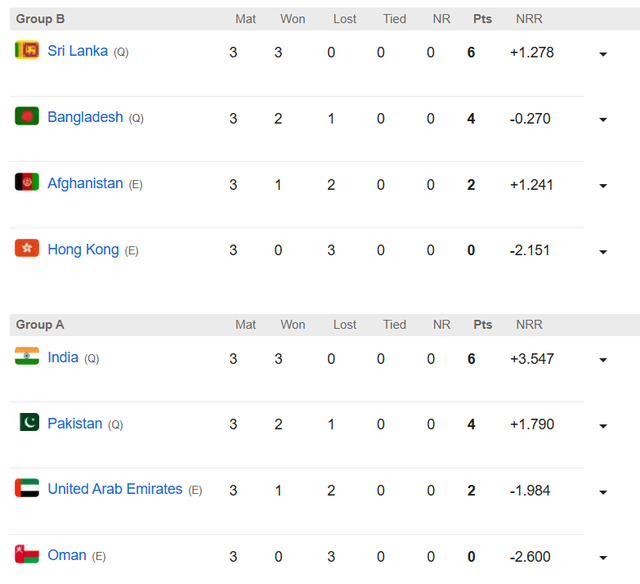The height and width of the screenshot is (584, 640).
Task: Click the Group B Won column header
Action: [x=293, y=19]
